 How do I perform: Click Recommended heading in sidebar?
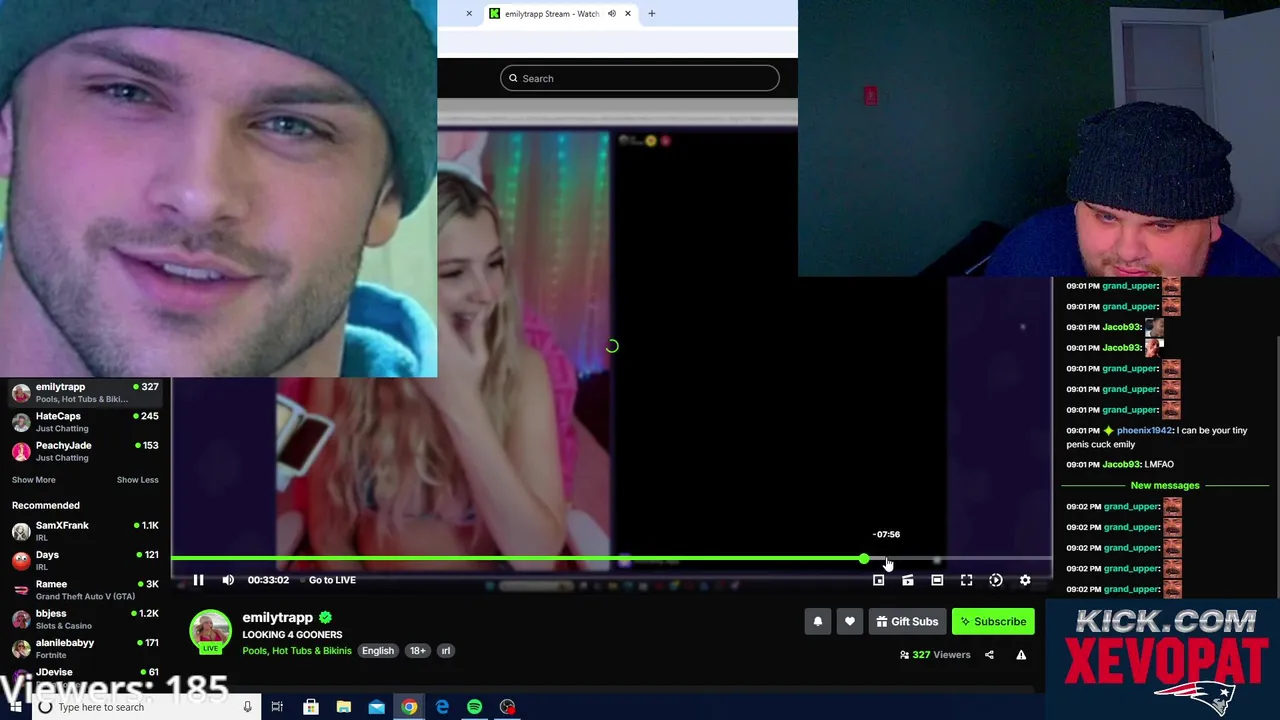click(x=45, y=506)
